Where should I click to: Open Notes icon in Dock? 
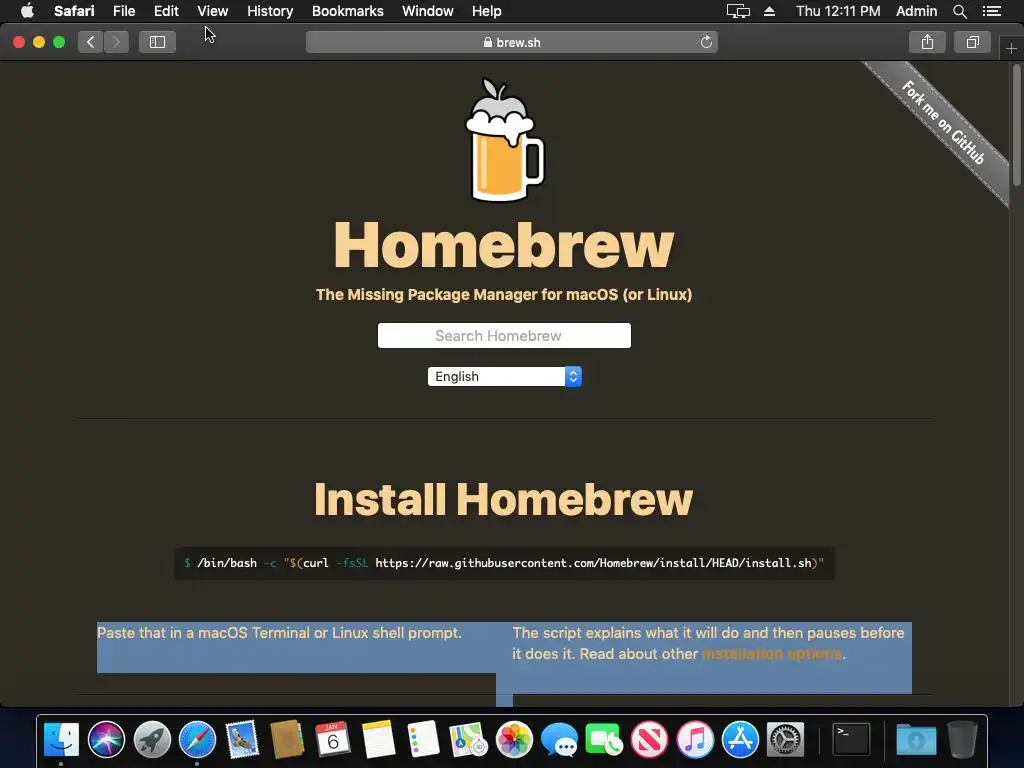point(378,740)
